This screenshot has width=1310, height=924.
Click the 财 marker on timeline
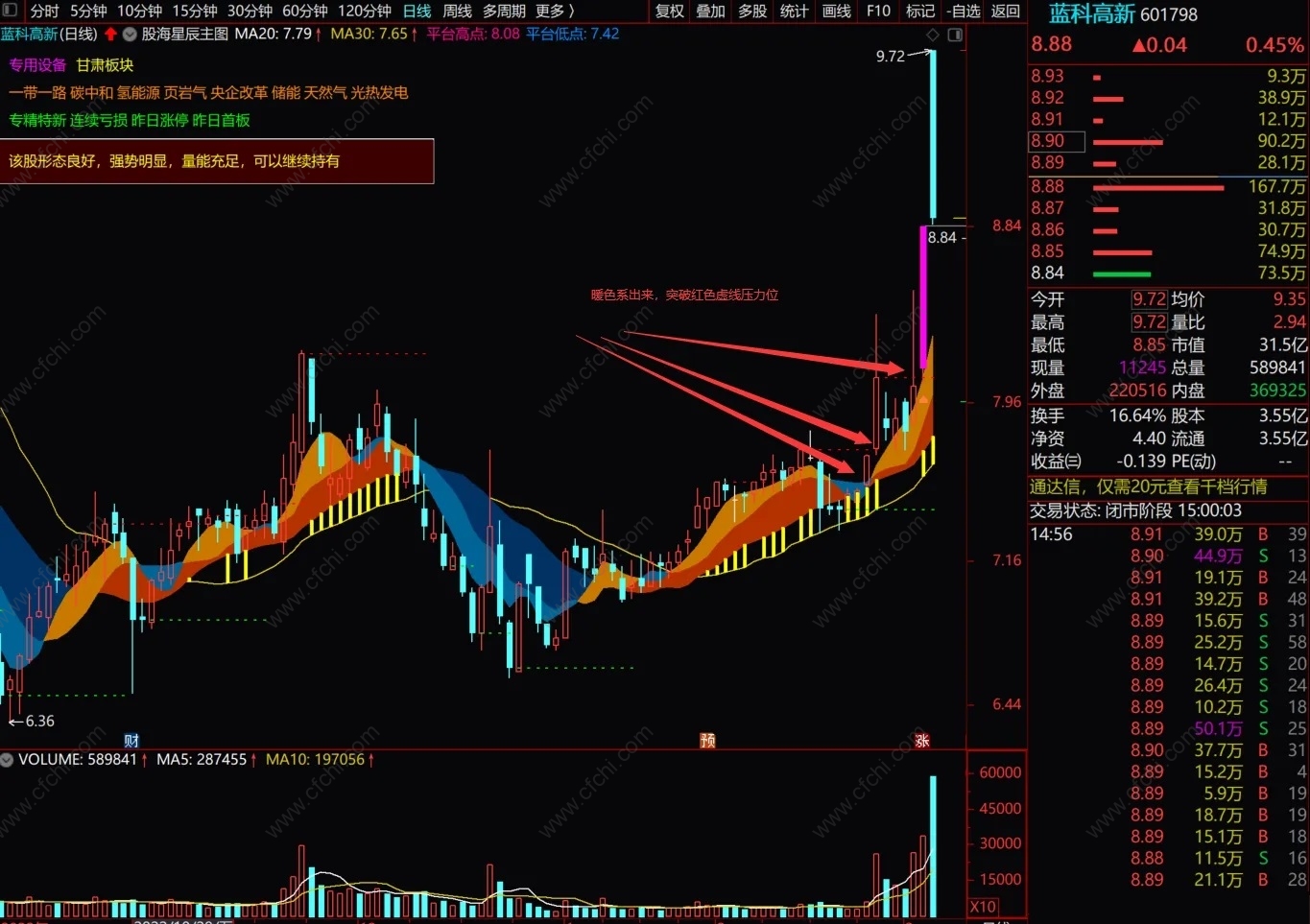(132, 740)
